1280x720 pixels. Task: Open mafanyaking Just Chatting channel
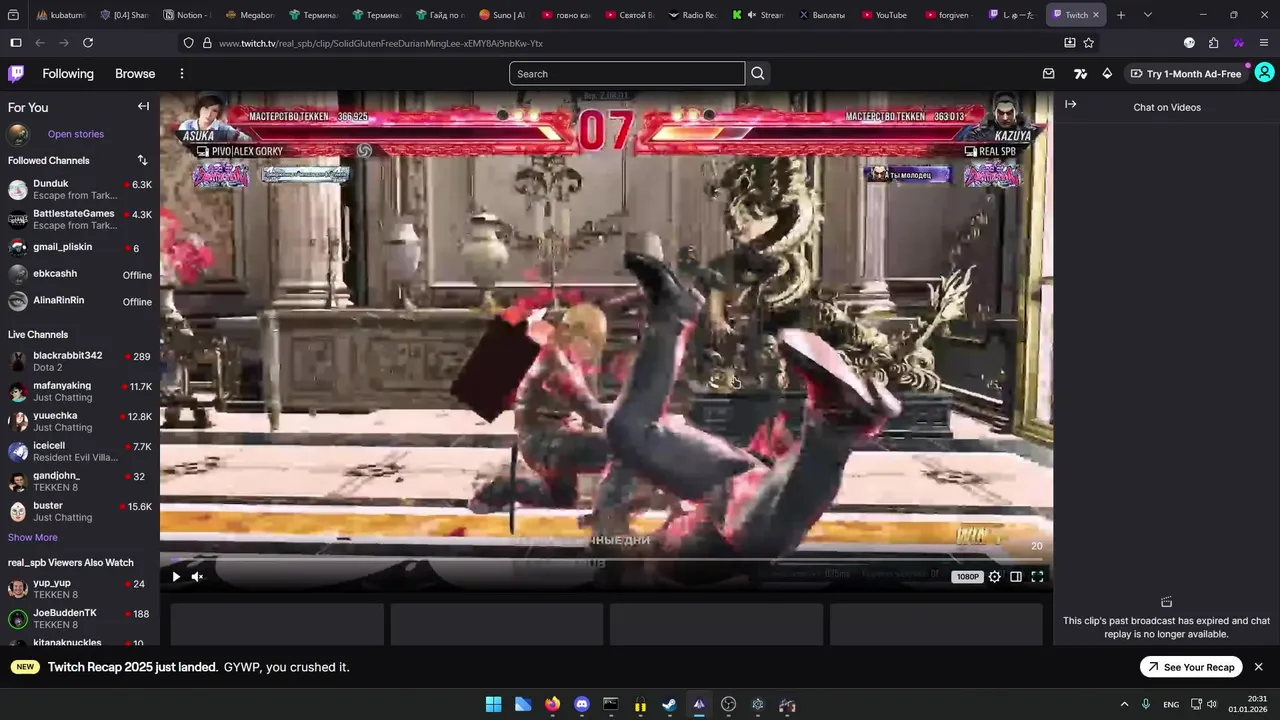80,391
